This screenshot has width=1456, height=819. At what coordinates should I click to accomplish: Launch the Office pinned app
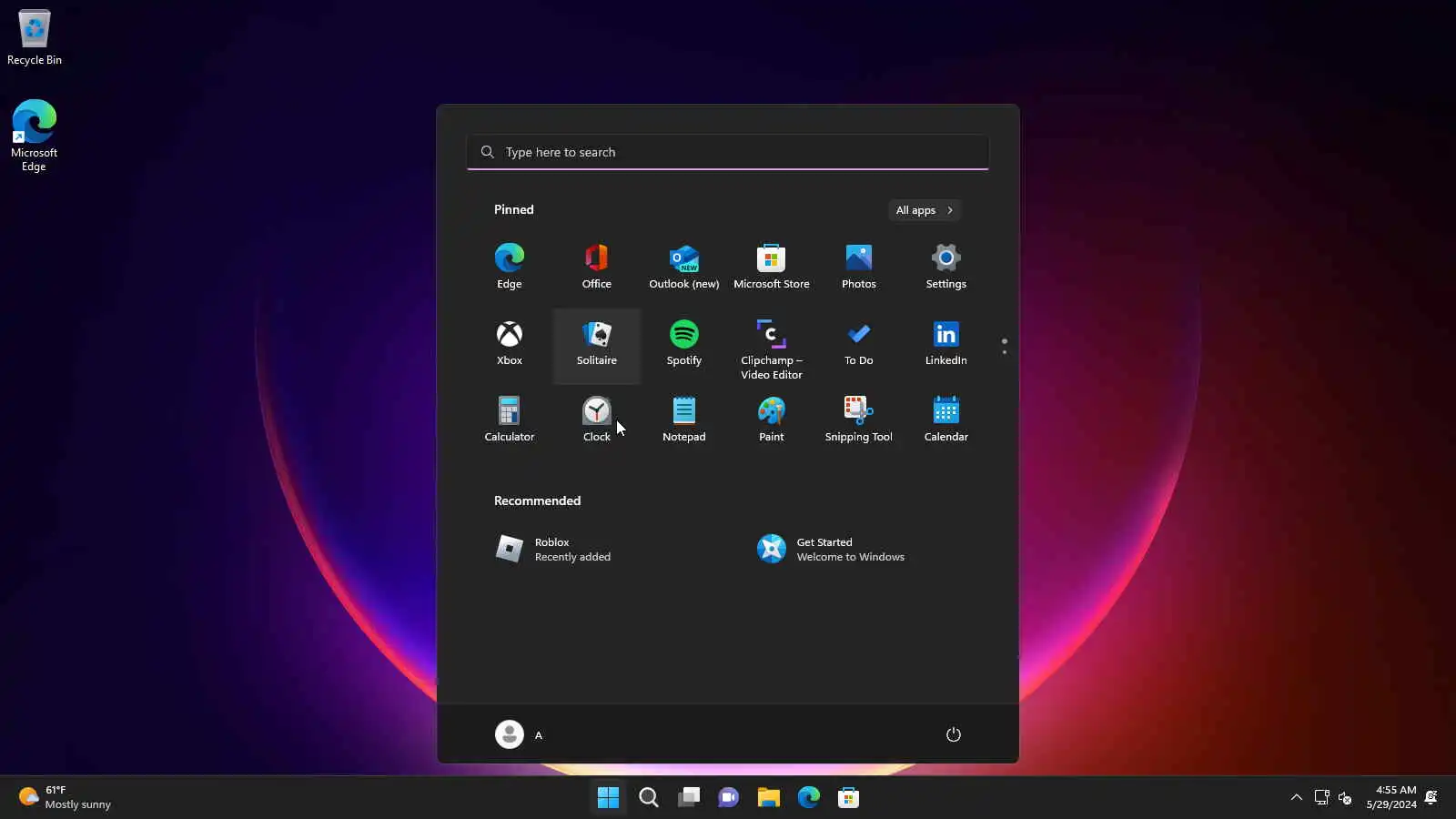[x=597, y=267]
